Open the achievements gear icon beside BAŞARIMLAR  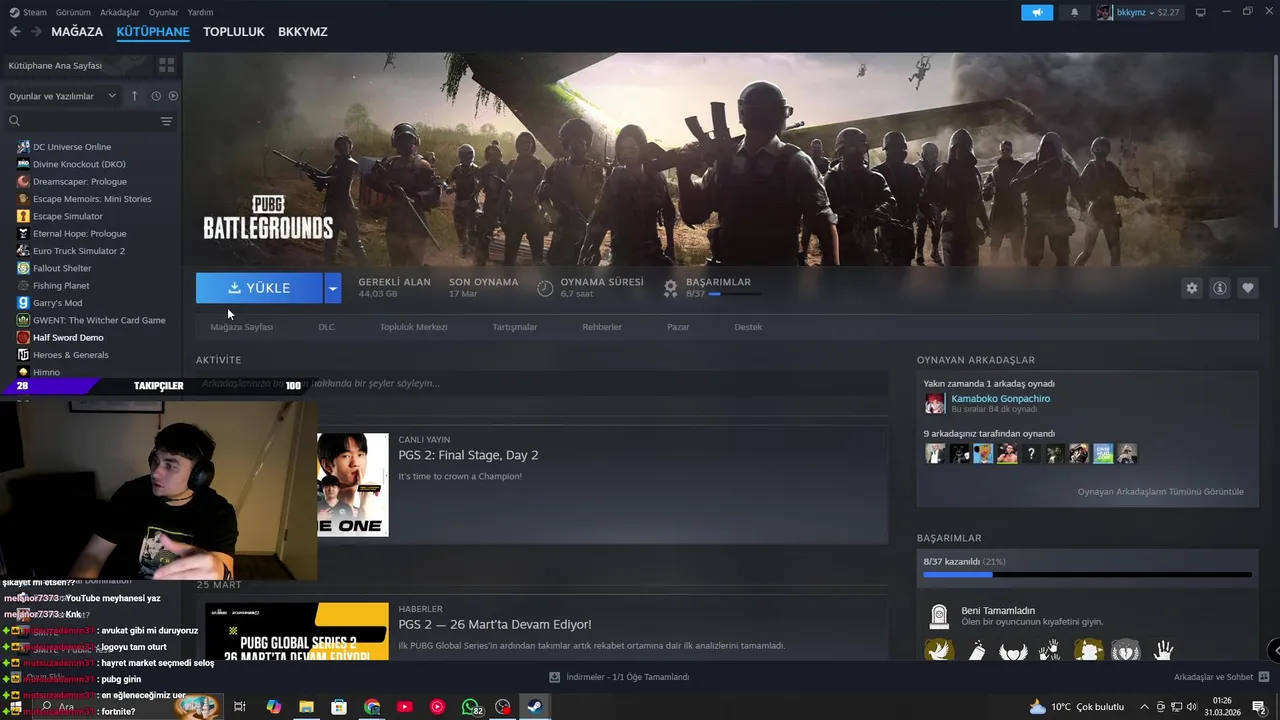(x=670, y=288)
